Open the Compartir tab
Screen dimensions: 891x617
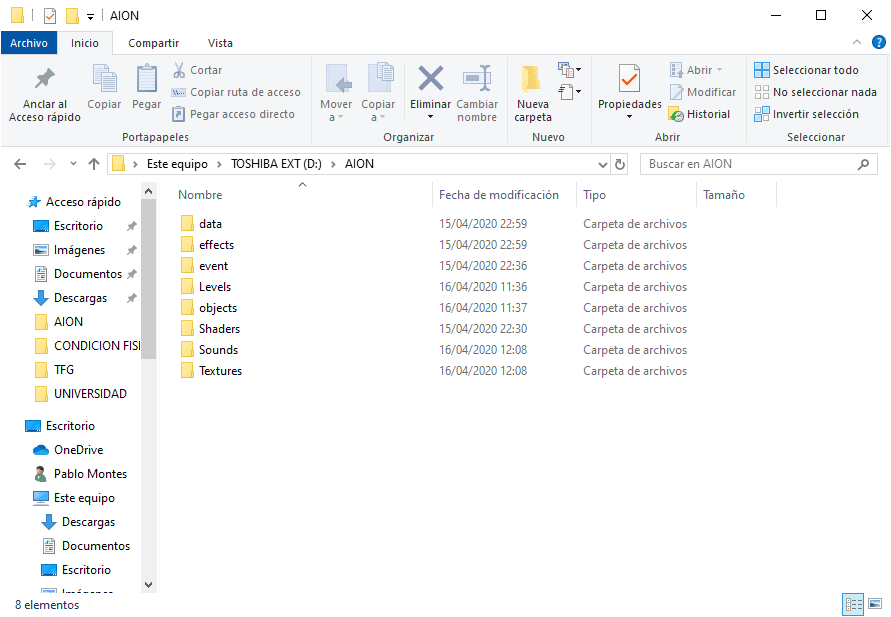153,43
